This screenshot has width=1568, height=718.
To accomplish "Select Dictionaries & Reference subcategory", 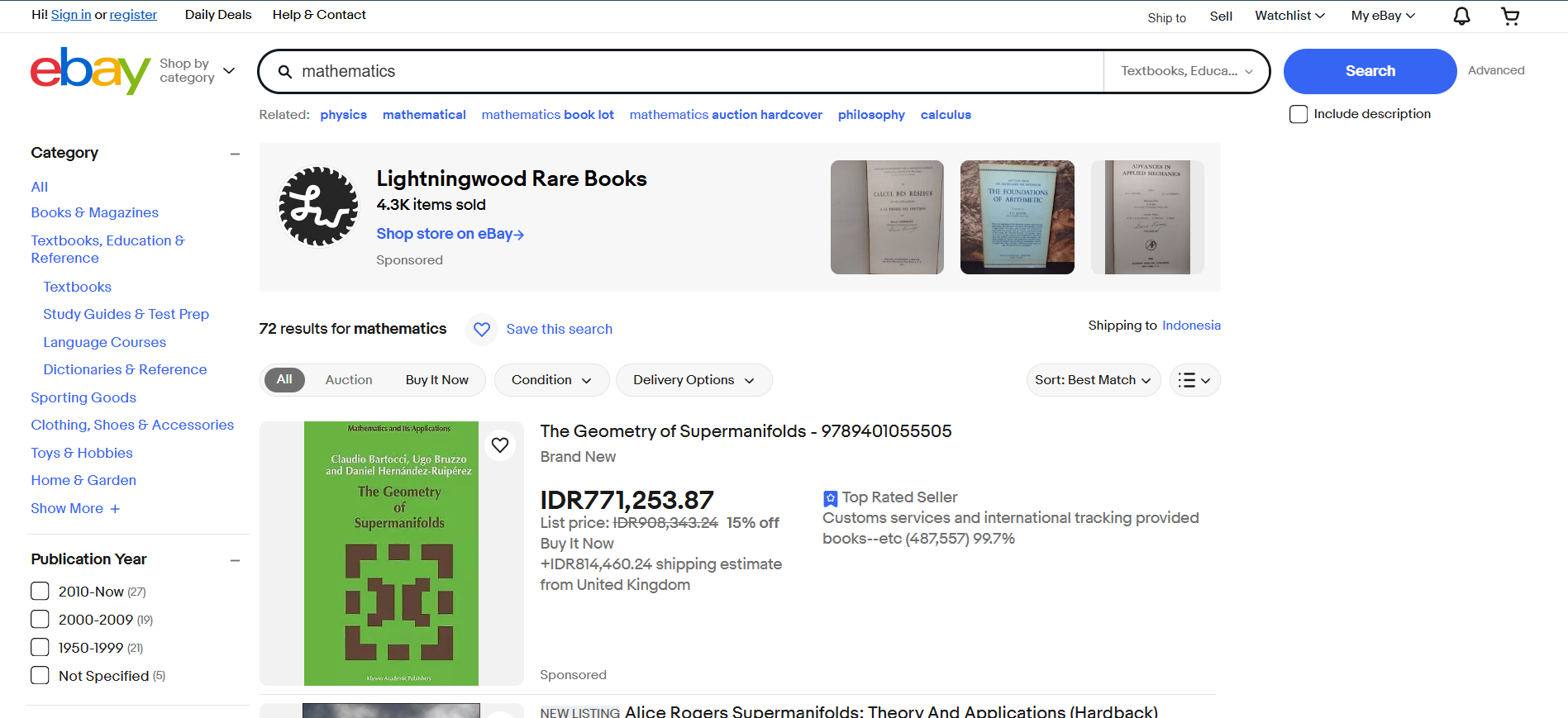I will [125, 370].
